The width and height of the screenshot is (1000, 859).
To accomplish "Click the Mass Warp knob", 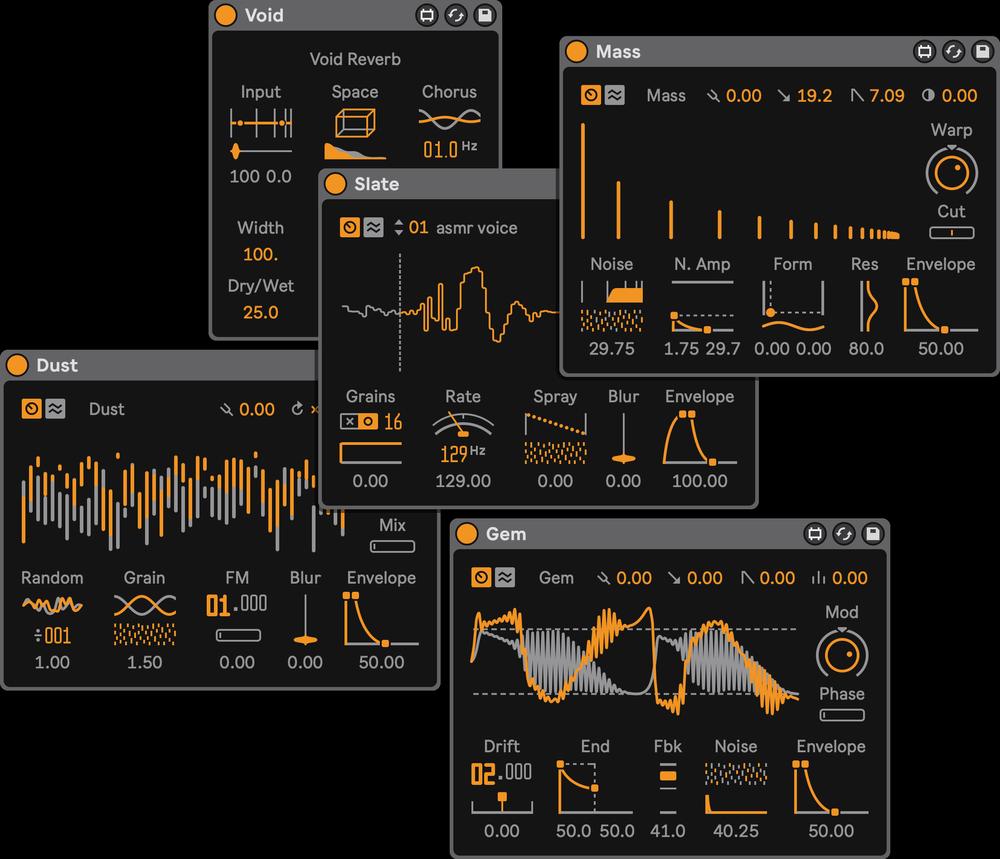I will pyautogui.click(x=952, y=171).
